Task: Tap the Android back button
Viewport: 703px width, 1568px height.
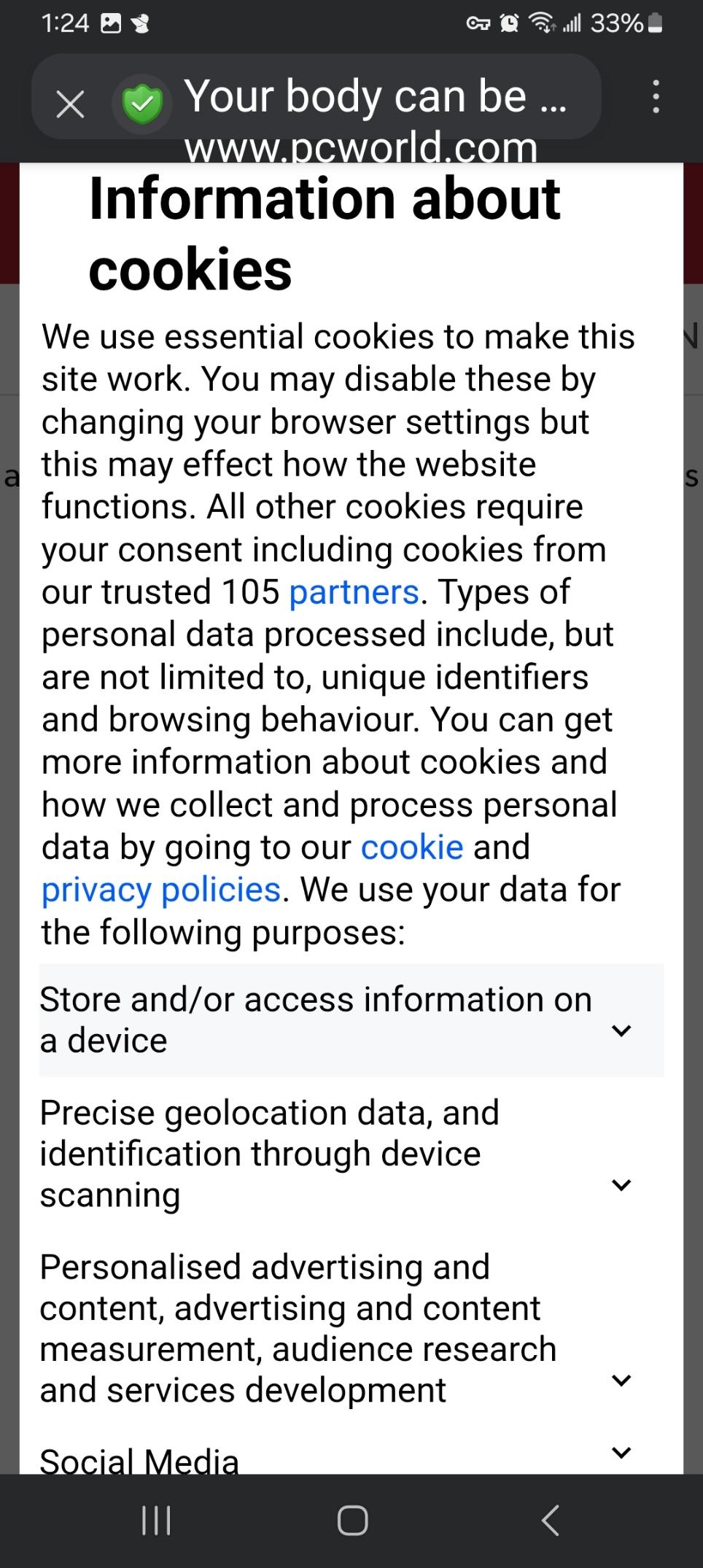Action: (550, 1521)
